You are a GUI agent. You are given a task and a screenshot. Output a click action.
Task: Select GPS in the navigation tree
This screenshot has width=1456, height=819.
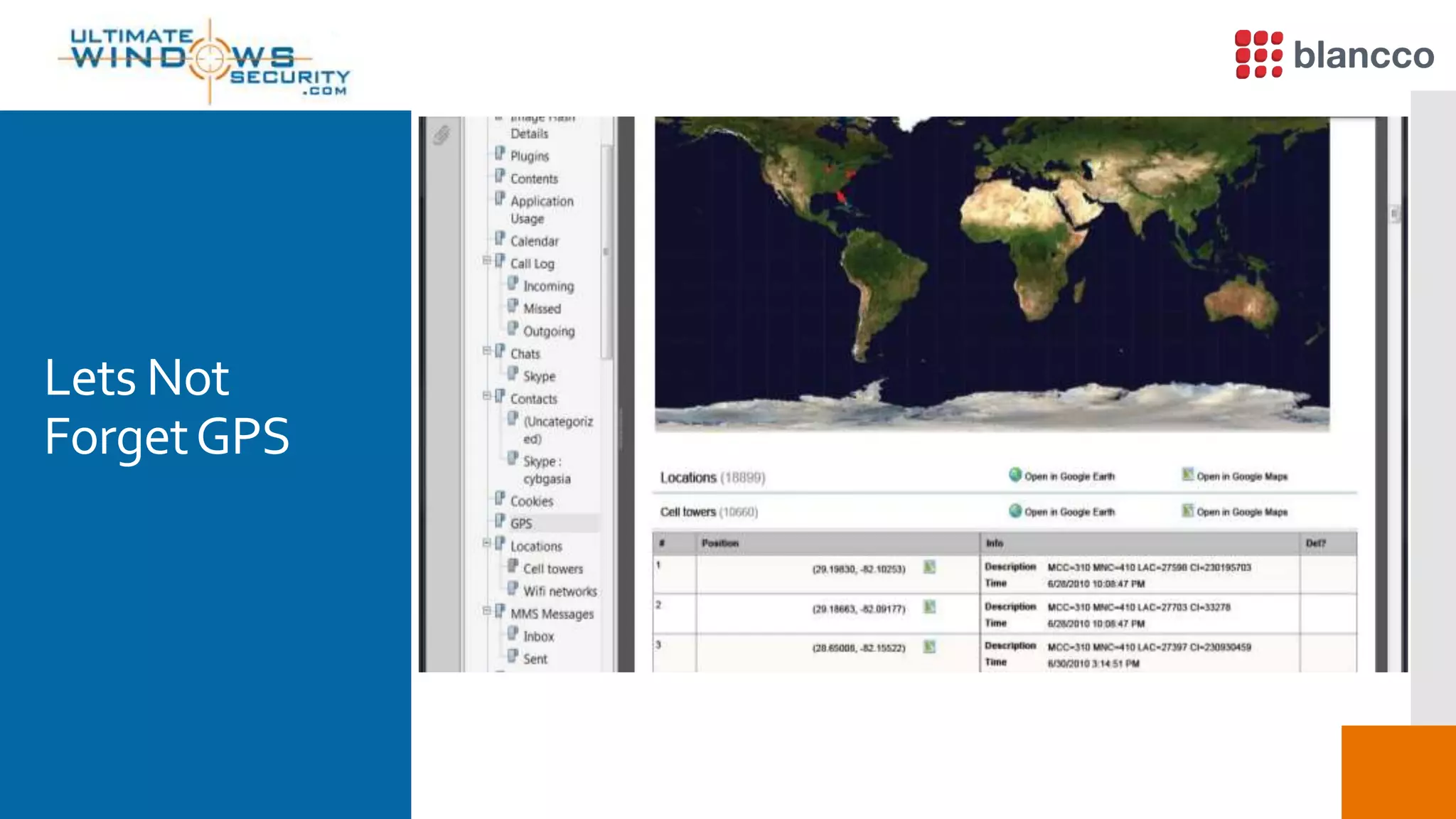(x=521, y=523)
